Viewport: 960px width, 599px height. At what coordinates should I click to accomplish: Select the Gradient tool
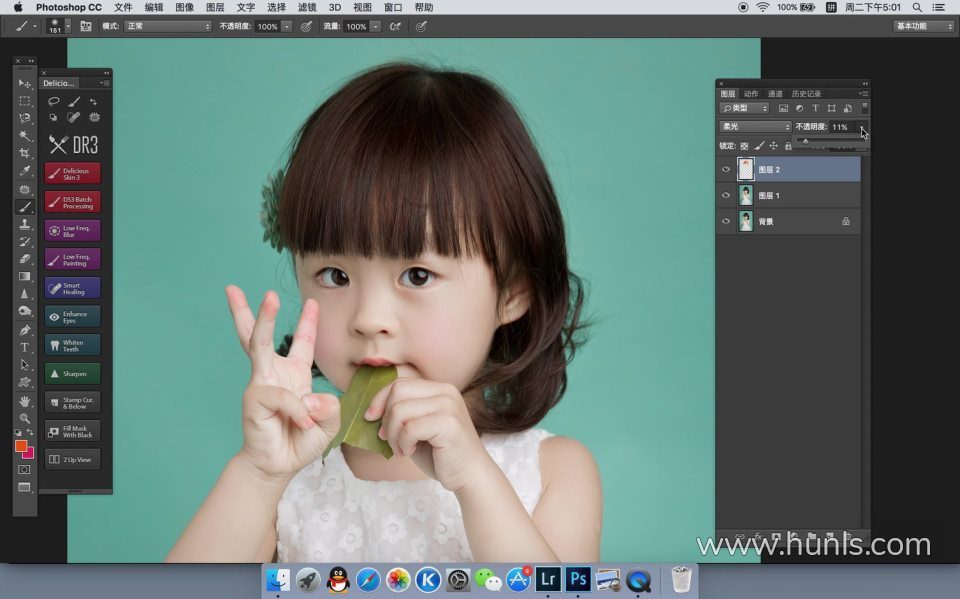(x=24, y=276)
